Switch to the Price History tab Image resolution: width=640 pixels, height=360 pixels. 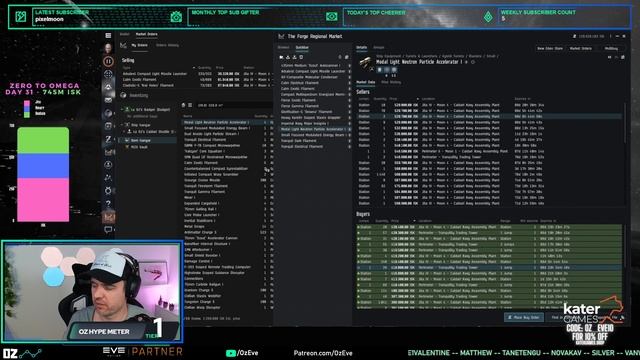coord(391,82)
